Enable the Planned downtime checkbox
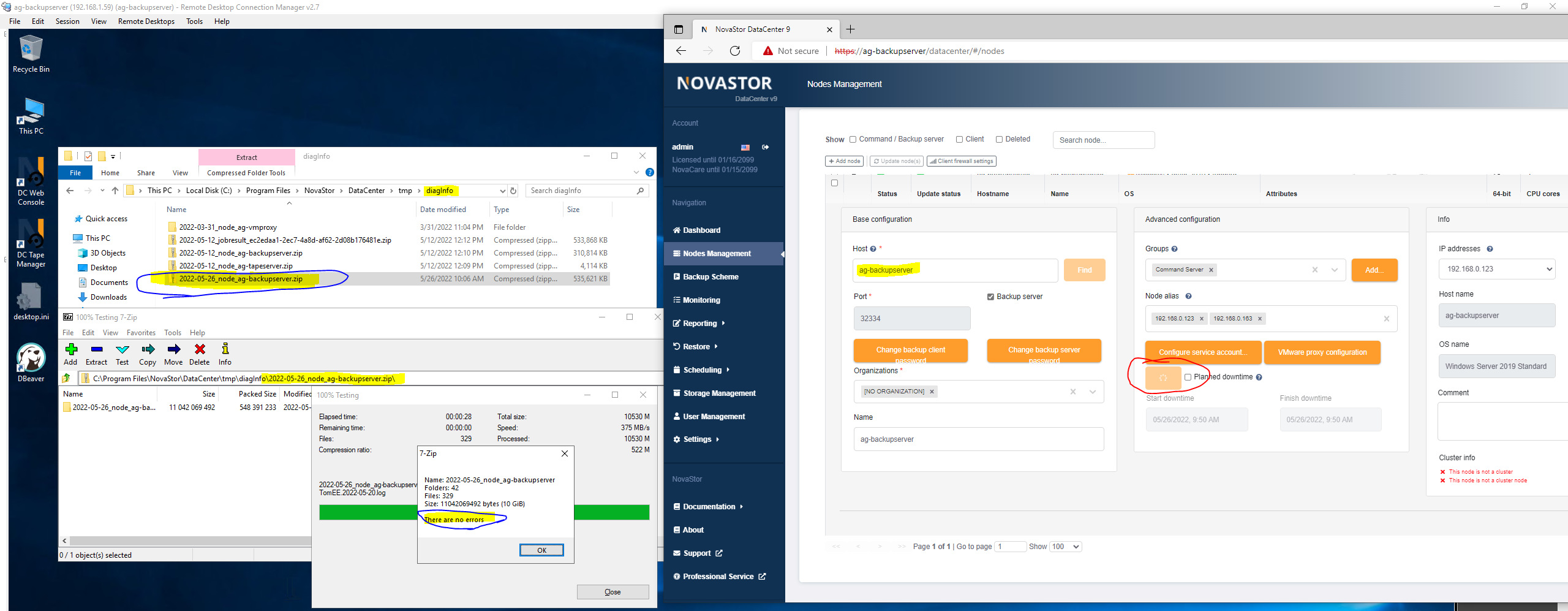Viewport: 1568px width, 611px height. [1188, 377]
